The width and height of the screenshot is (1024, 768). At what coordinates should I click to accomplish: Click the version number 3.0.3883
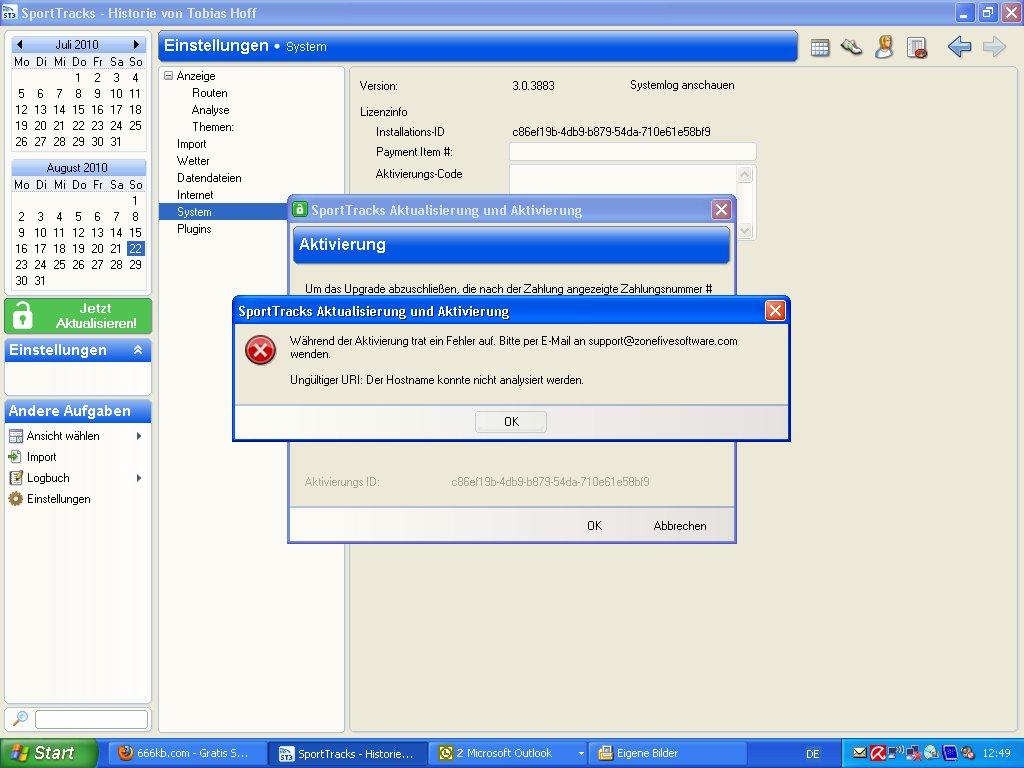point(534,86)
